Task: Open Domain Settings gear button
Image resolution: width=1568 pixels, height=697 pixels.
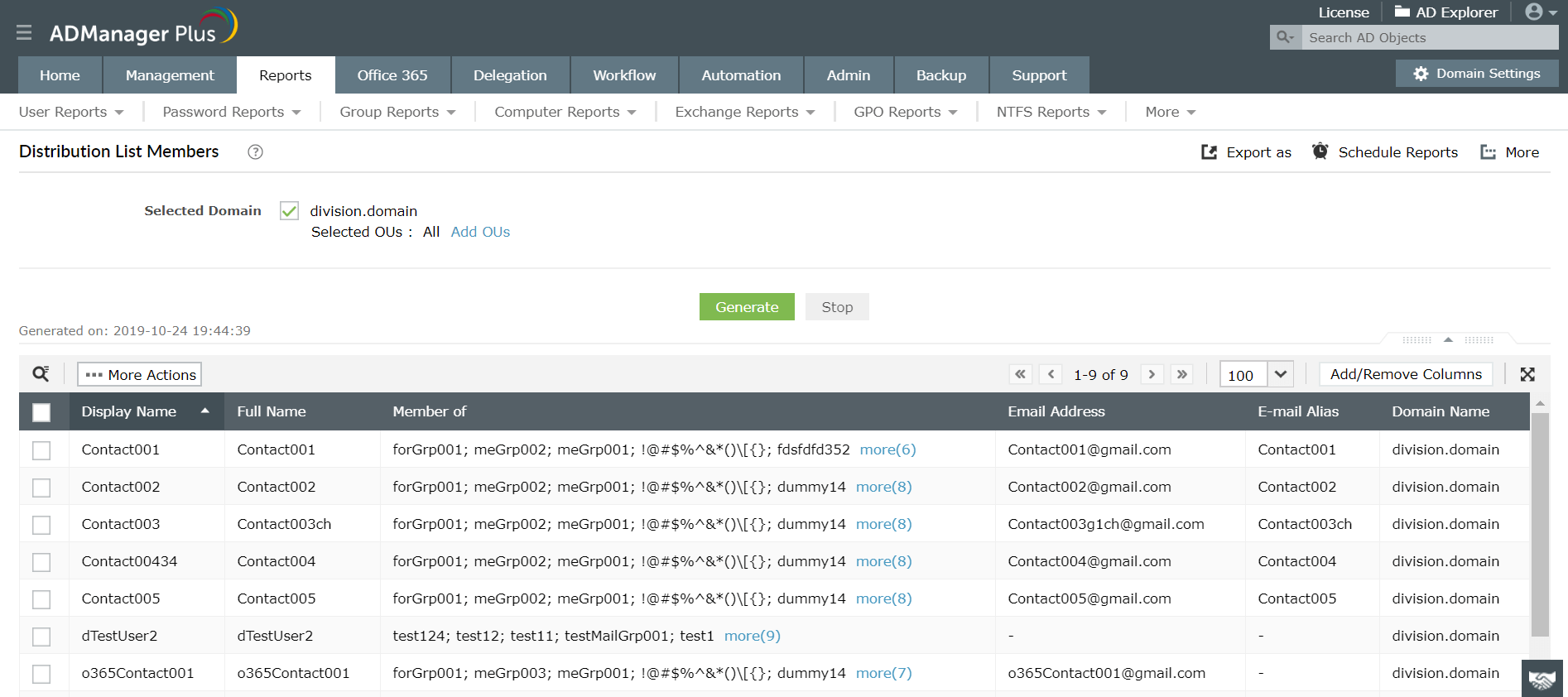Action: pyautogui.click(x=1477, y=74)
